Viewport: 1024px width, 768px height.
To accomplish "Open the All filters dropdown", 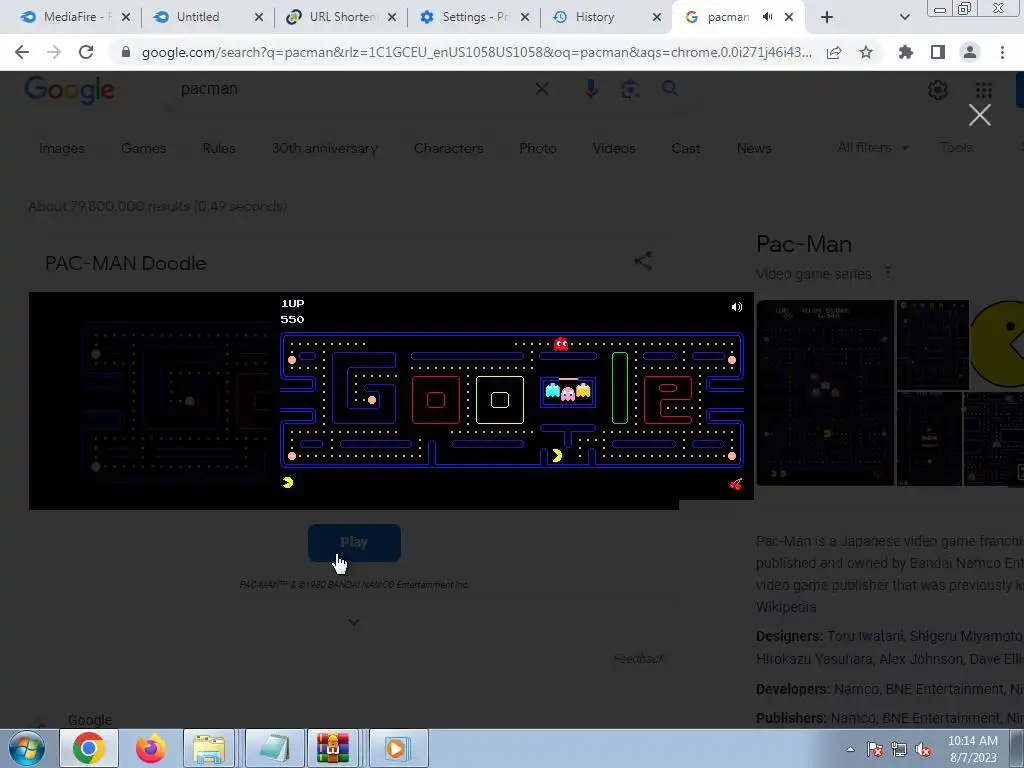I will (872, 148).
